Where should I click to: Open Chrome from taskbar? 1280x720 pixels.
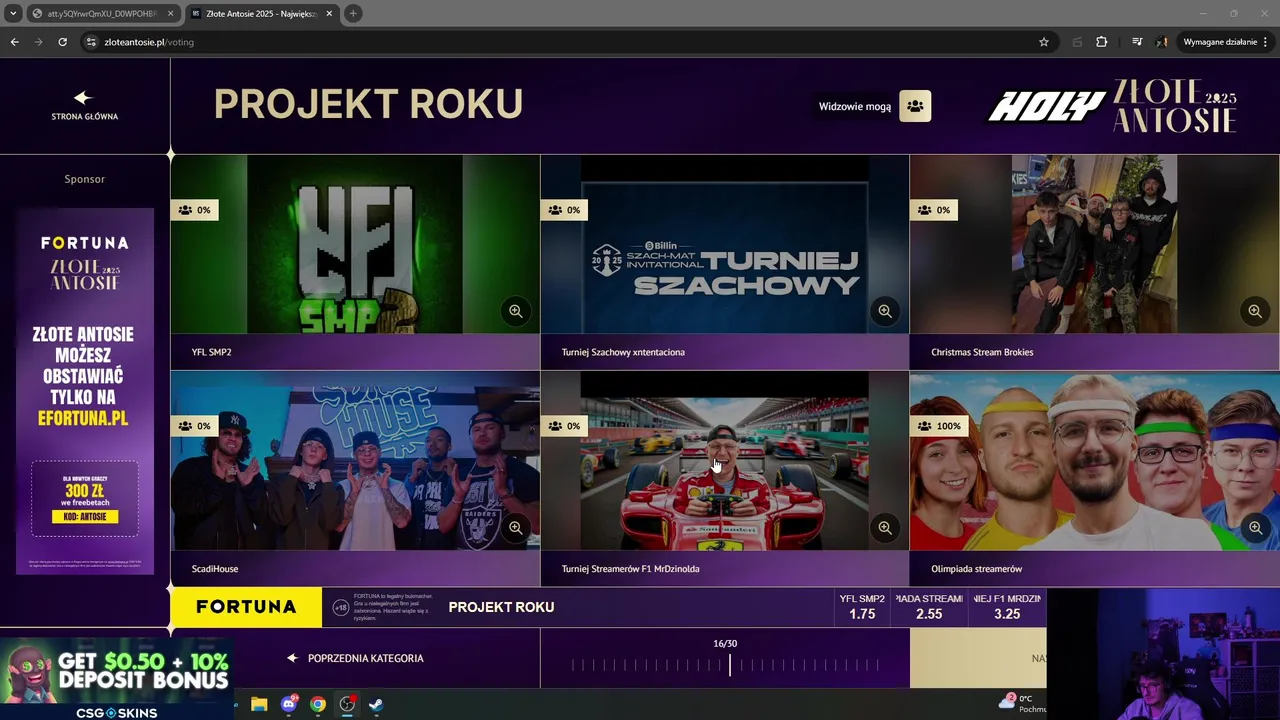coord(318,704)
